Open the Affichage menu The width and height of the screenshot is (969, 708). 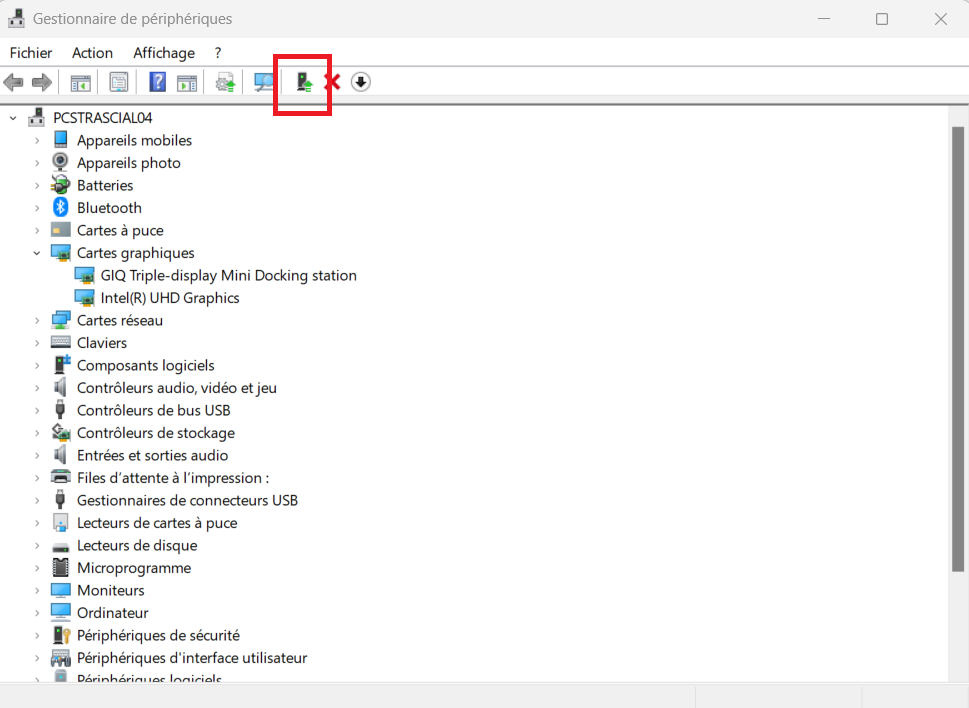point(164,53)
